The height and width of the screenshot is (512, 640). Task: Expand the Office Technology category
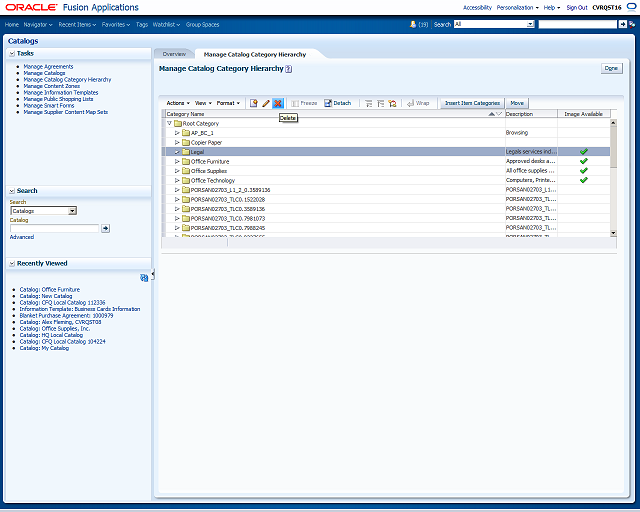(177, 180)
